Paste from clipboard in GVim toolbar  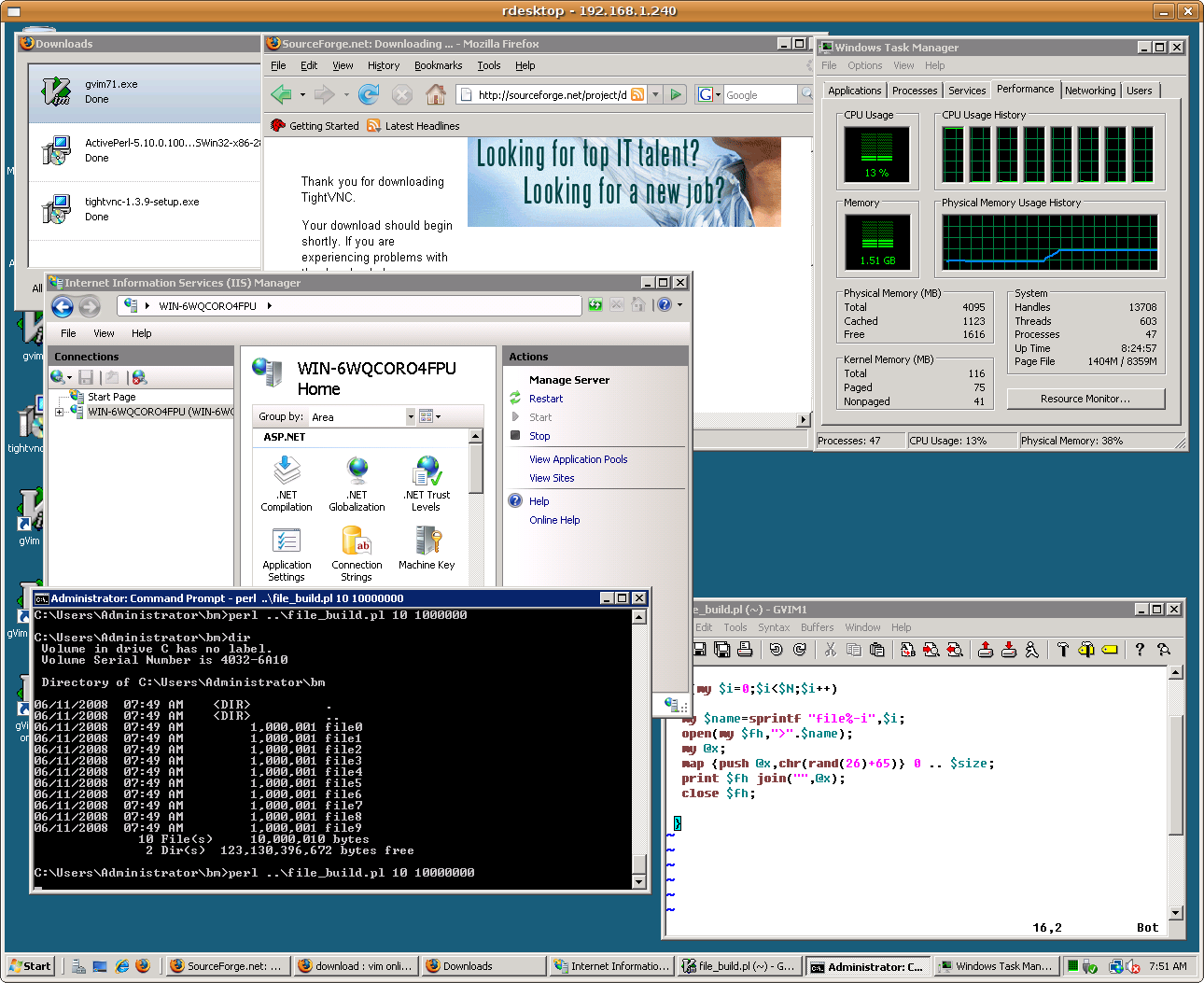click(876, 650)
